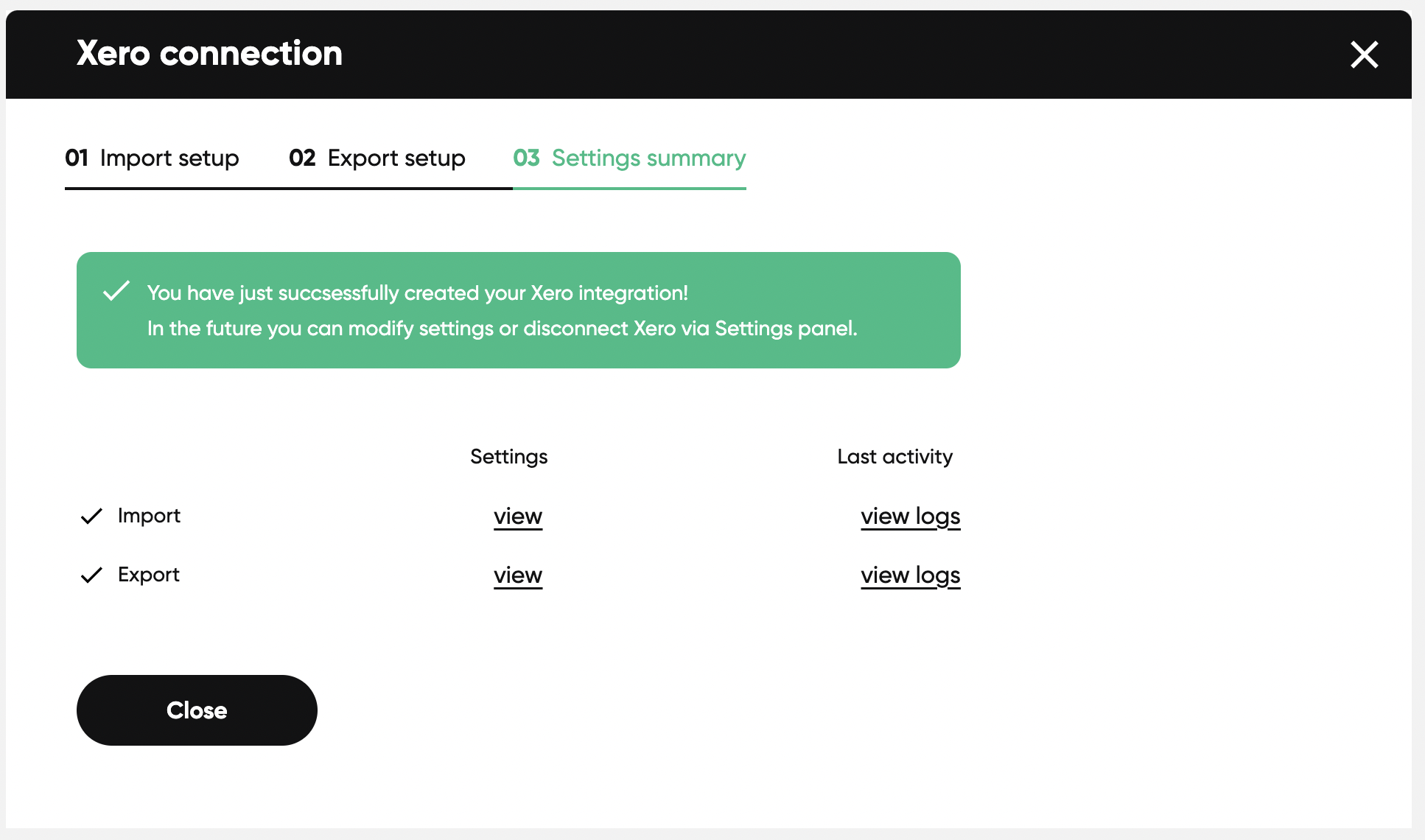Click the Export row label

149,575
